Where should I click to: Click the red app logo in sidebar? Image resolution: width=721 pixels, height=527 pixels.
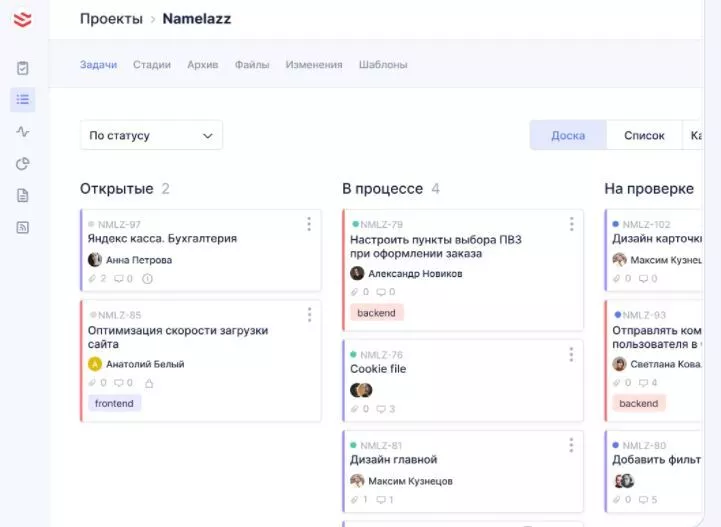point(22,19)
